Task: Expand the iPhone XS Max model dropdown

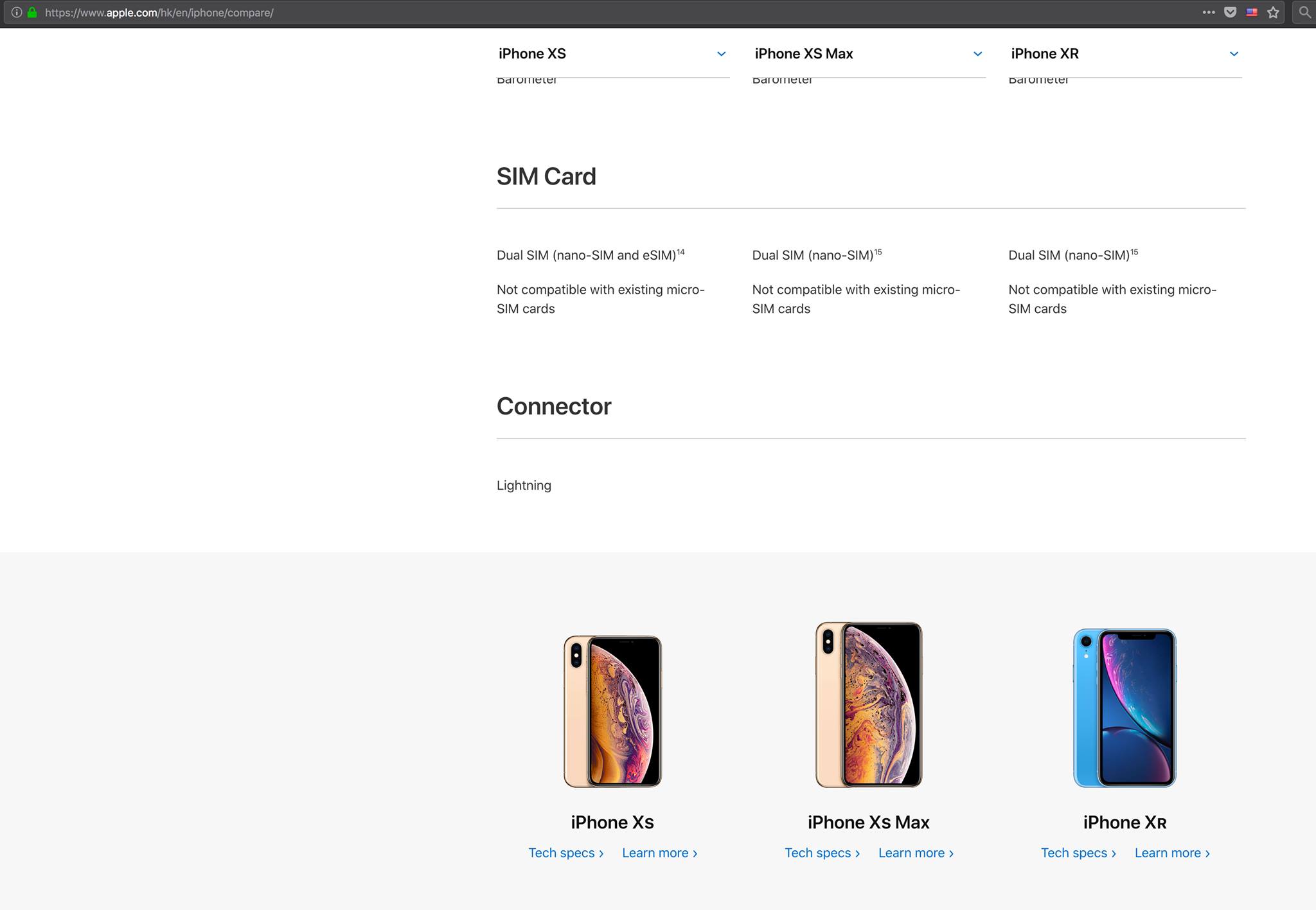Action: coord(977,54)
